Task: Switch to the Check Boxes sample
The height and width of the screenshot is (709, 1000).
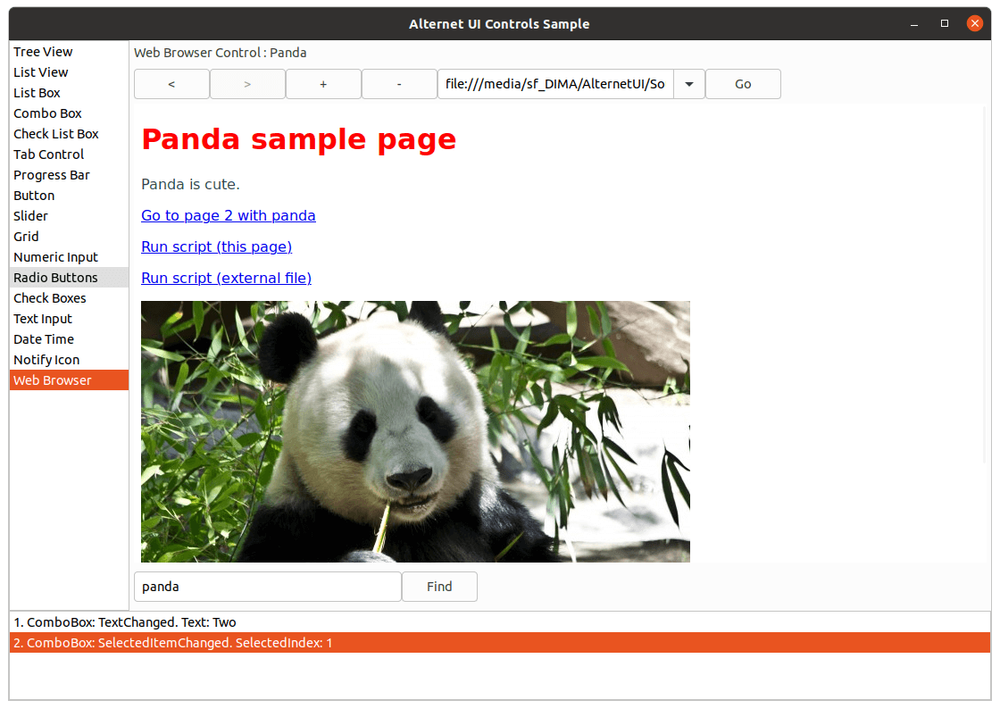Action: click(50, 297)
